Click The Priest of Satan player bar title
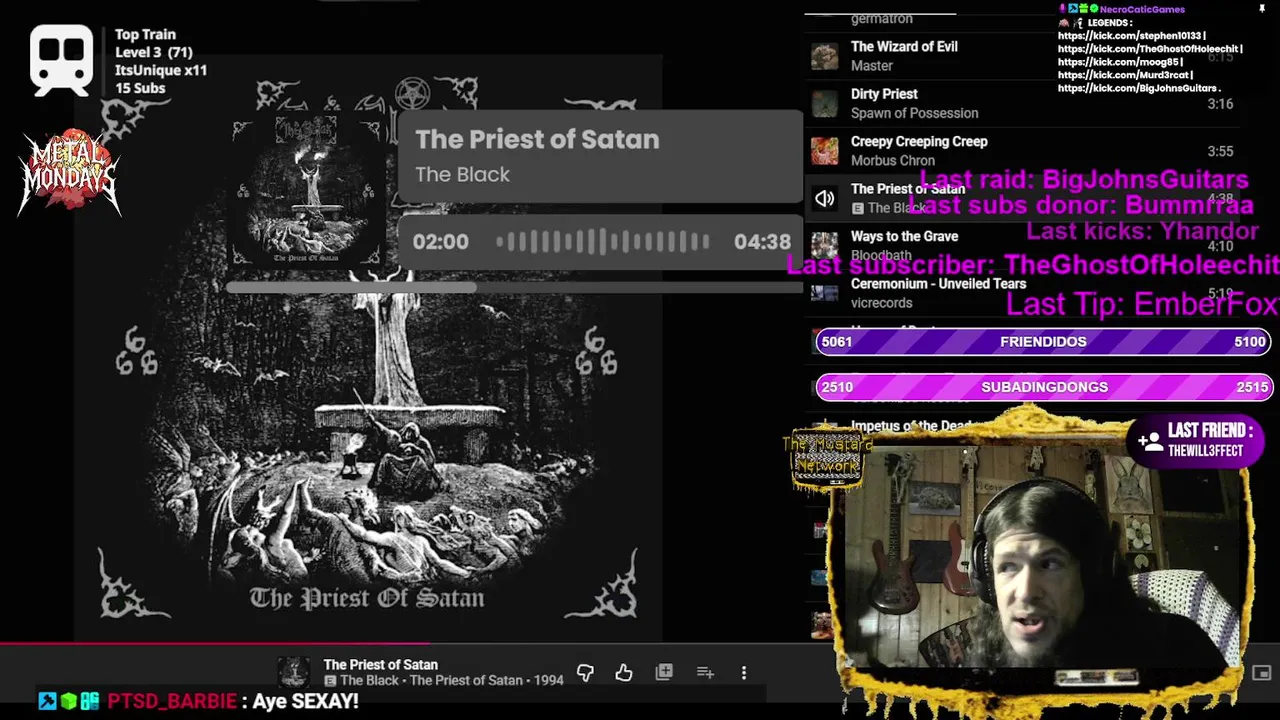1280x720 pixels. (x=380, y=665)
